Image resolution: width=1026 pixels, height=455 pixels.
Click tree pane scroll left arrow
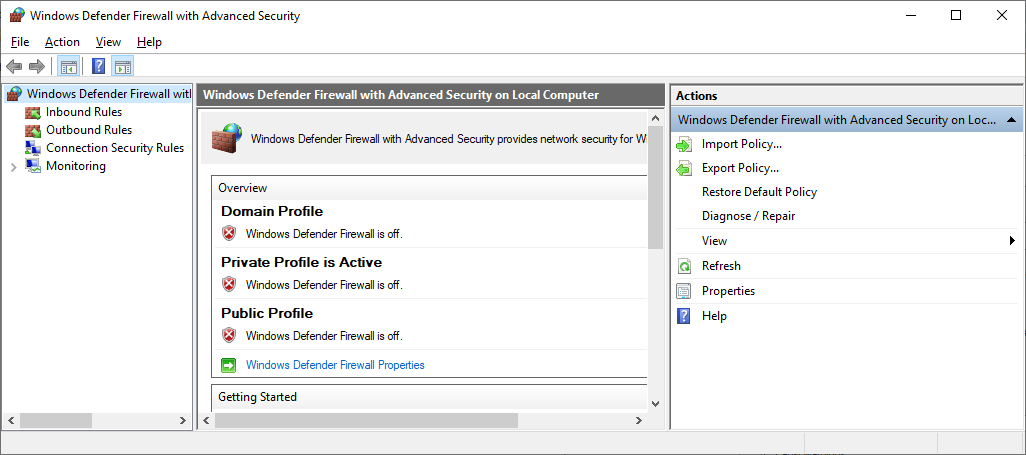(10, 420)
